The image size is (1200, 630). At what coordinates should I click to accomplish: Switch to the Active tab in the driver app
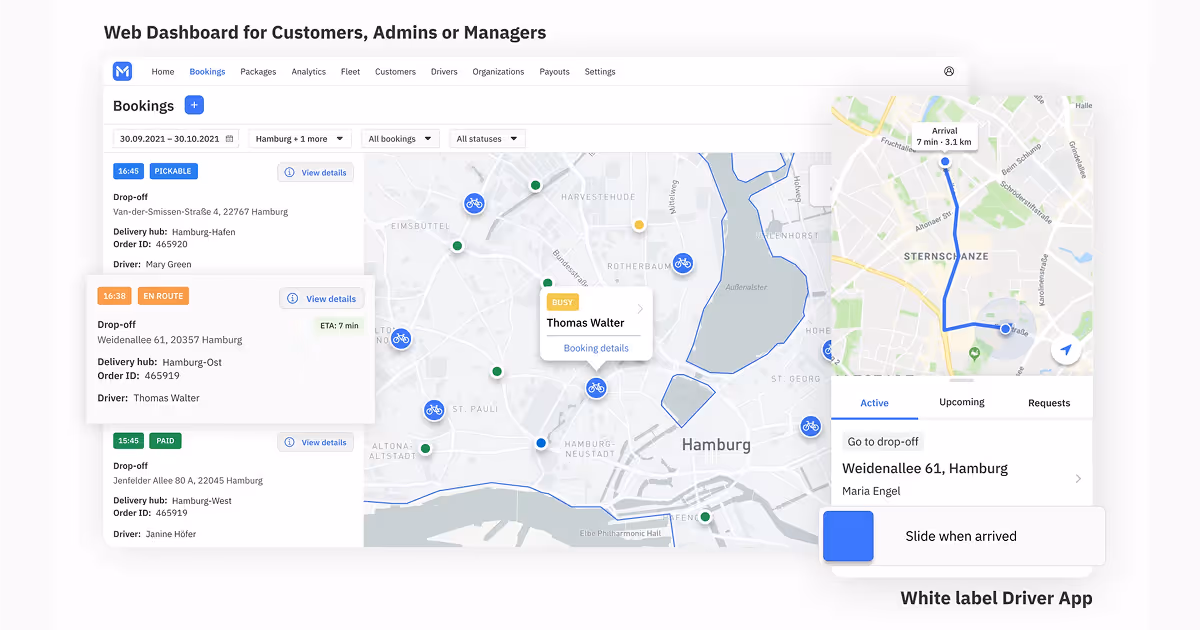(x=874, y=403)
